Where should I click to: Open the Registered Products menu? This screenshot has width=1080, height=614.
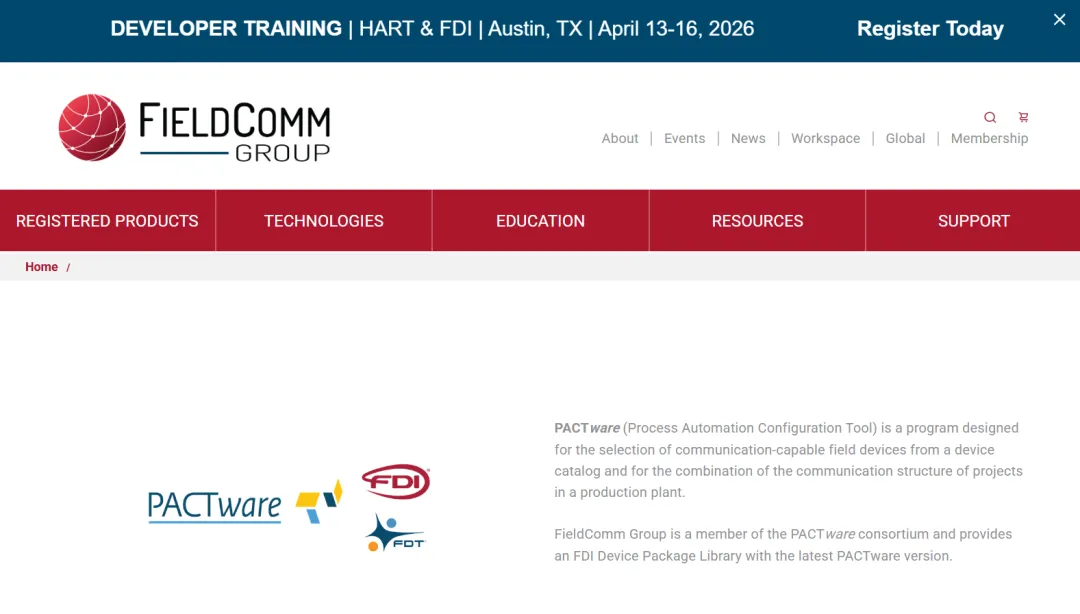point(107,221)
